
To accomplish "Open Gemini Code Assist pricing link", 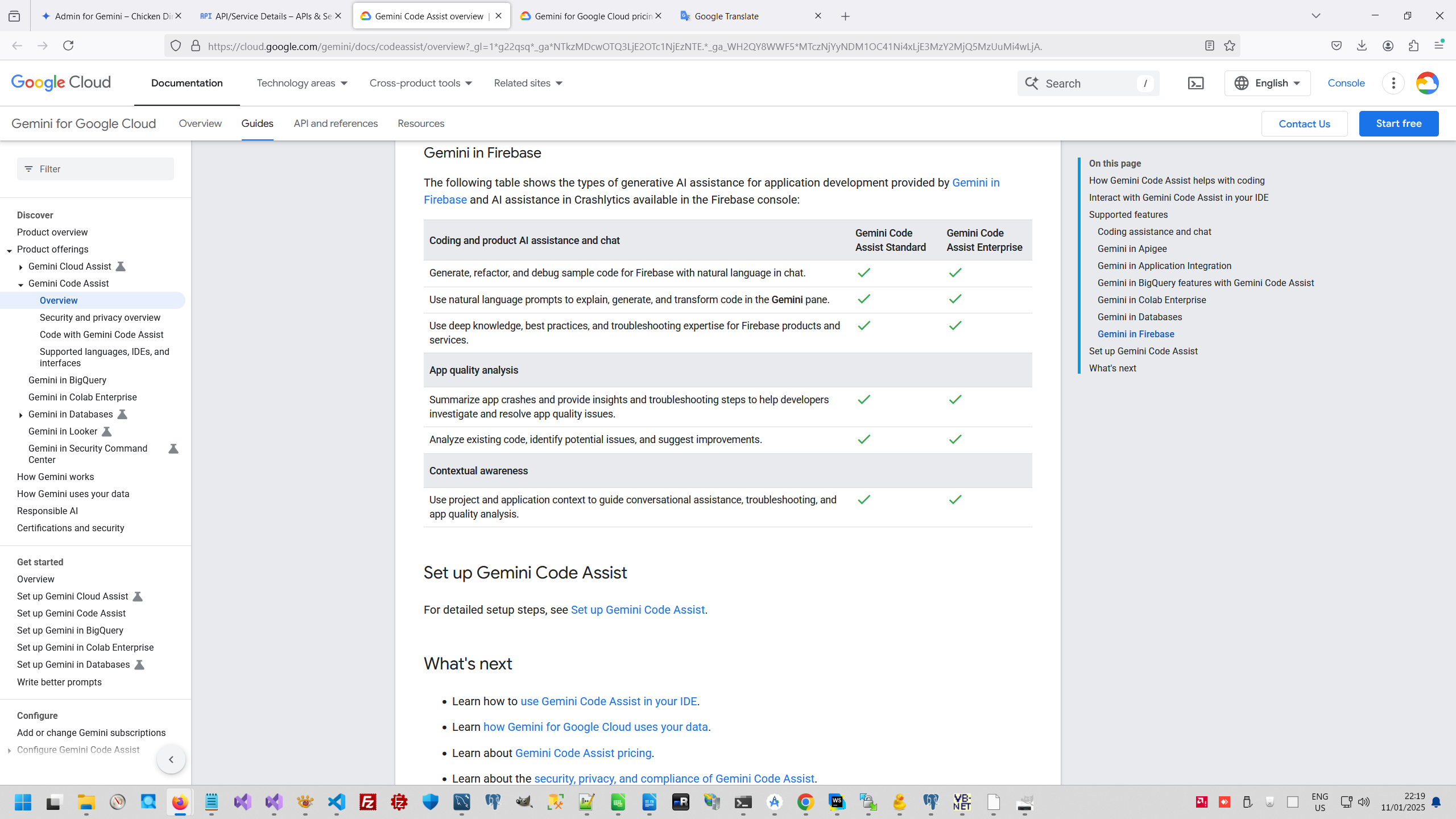I will (x=583, y=753).
